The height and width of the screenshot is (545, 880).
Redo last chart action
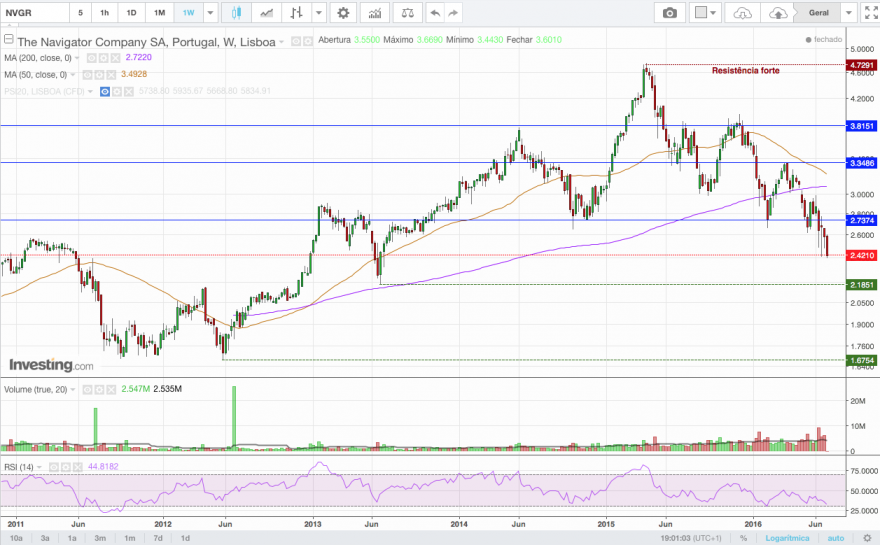tap(453, 12)
